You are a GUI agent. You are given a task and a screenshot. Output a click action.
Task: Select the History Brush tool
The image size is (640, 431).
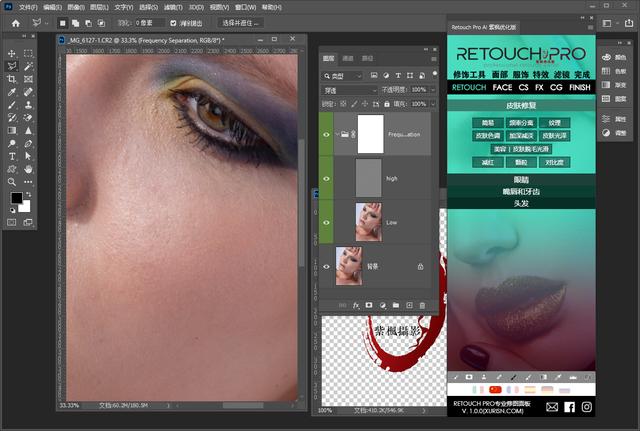pos(12,118)
